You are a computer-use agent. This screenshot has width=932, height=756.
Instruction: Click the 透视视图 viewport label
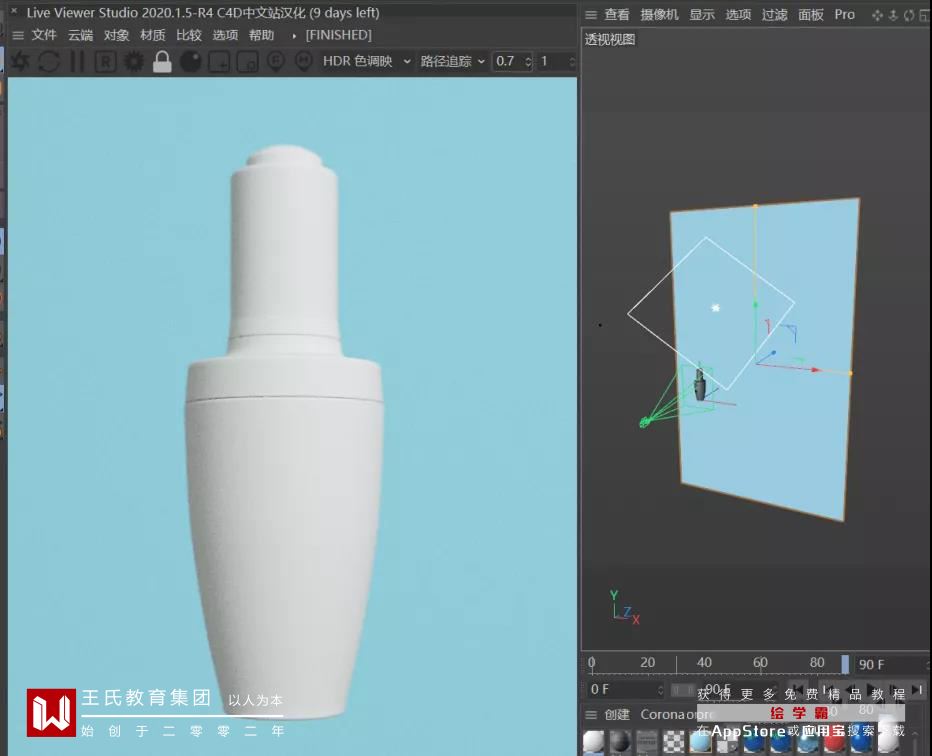coord(610,39)
